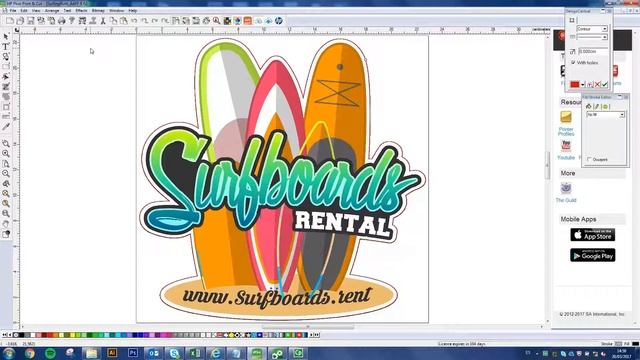Screen dimensions: 640x360
Task: Open Excel from taskbar
Action: pos(195,353)
